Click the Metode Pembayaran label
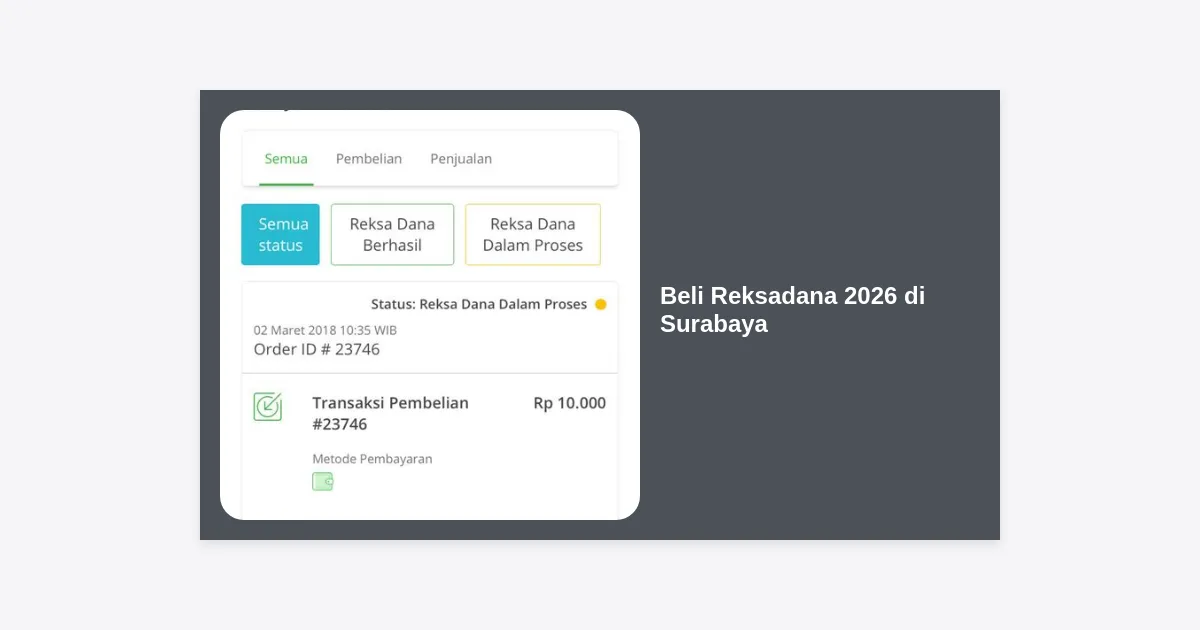 tap(372, 459)
